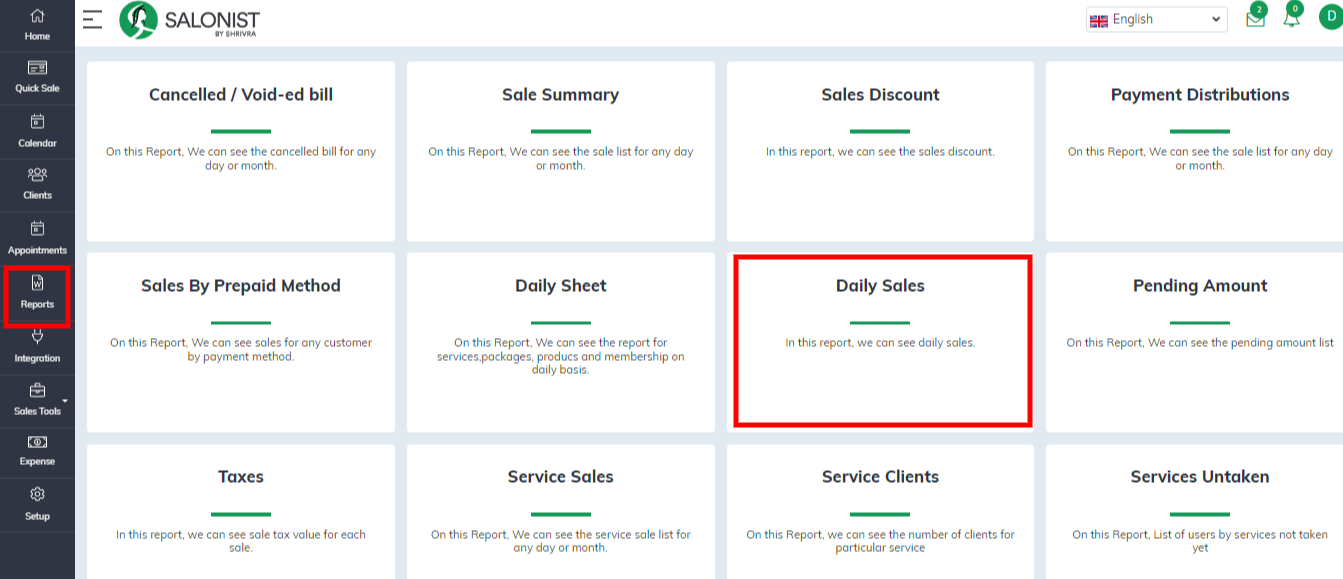1343x579 pixels.
Task: Go to the Calendar sidebar icon
Action: pos(37,122)
